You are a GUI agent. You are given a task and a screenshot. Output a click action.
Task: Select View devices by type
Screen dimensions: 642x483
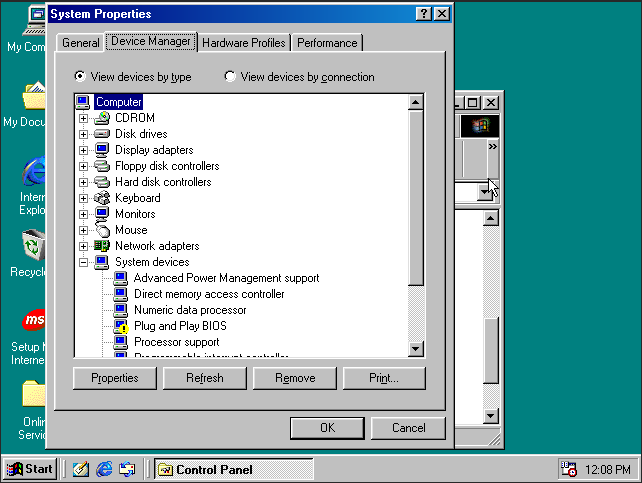pyautogui.click(x=80, y=77)
